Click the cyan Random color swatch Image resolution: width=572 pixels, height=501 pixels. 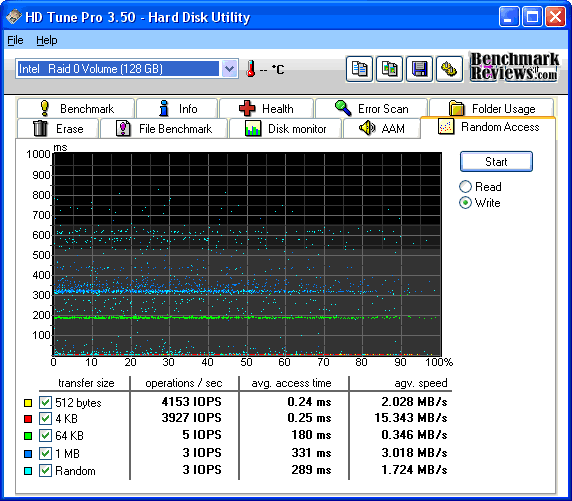click(x=28, y=471)
